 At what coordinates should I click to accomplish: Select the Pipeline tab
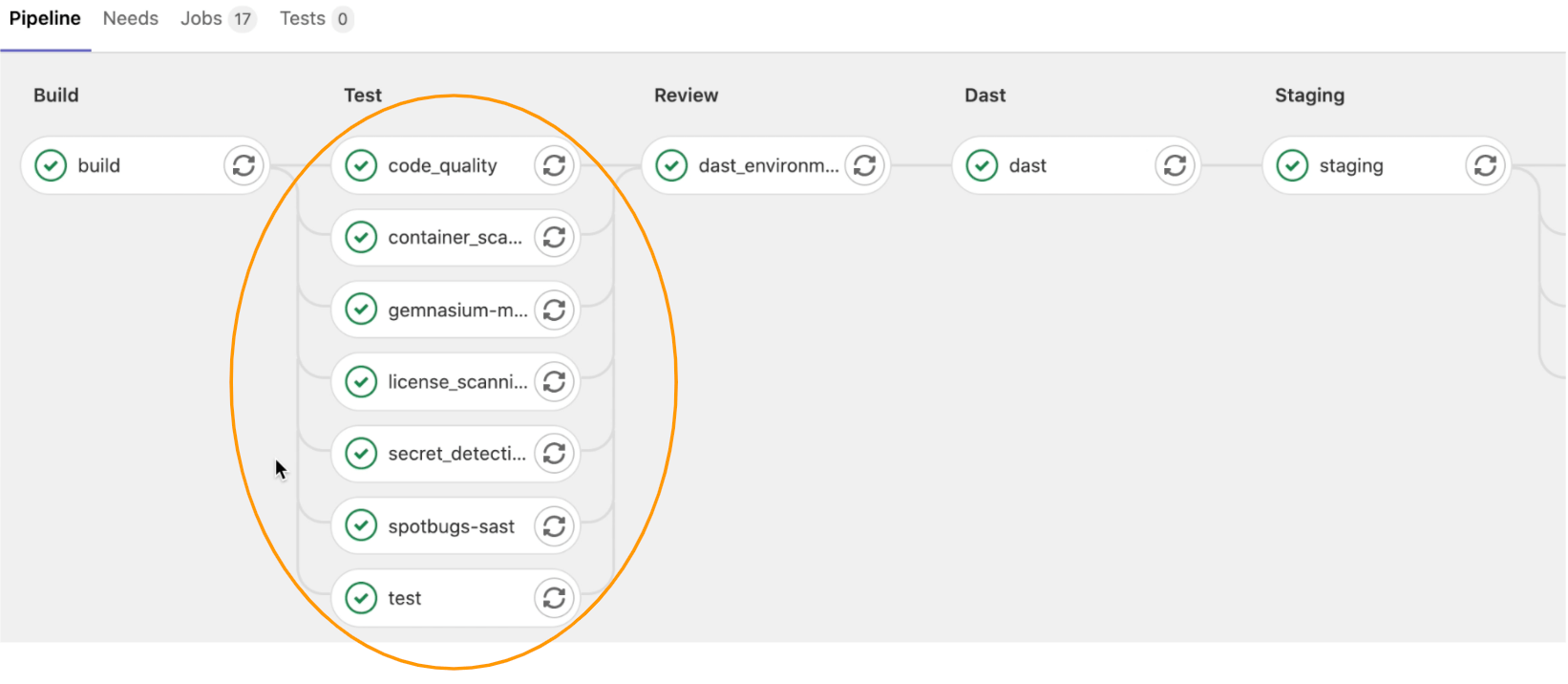pos(45,19)
